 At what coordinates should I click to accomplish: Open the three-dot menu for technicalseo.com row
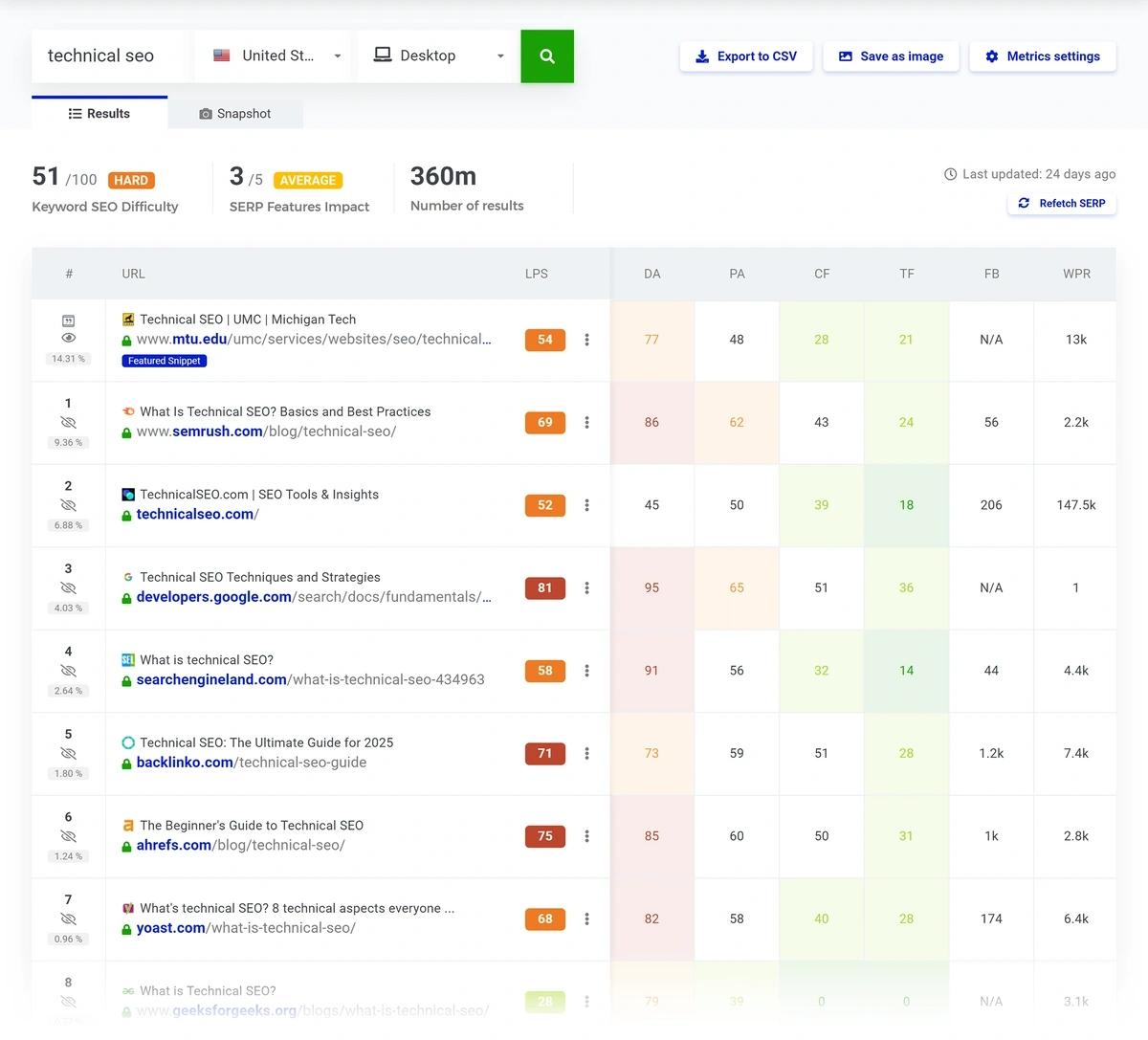click(x=586, y=505)
